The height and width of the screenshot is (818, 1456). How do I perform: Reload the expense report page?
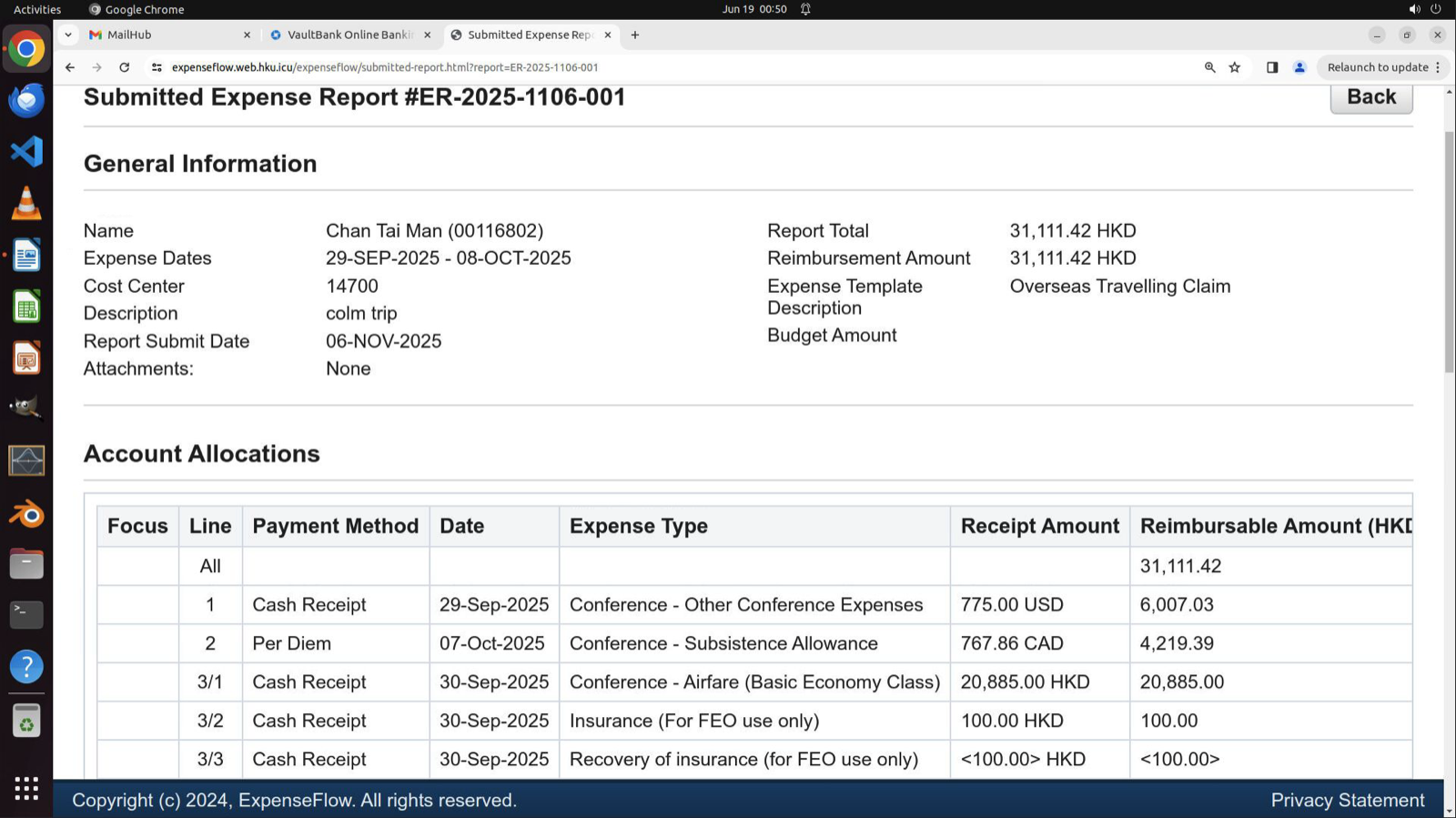(x=125, y=67)
